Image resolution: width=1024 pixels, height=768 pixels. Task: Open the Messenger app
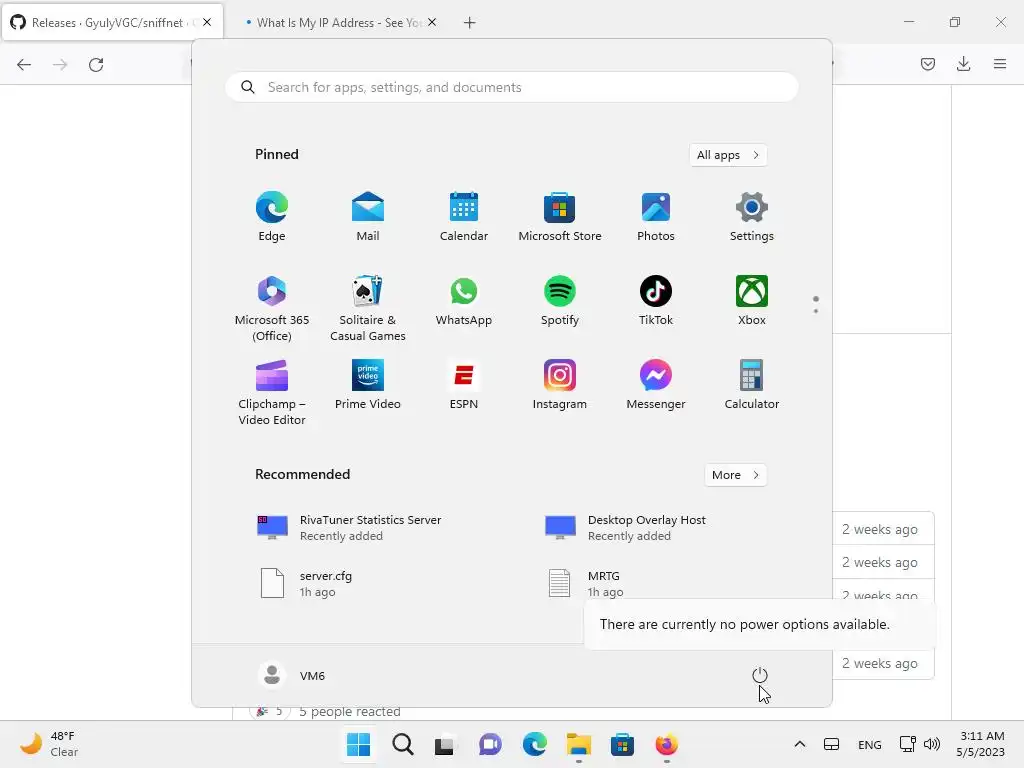coord(656,385)
